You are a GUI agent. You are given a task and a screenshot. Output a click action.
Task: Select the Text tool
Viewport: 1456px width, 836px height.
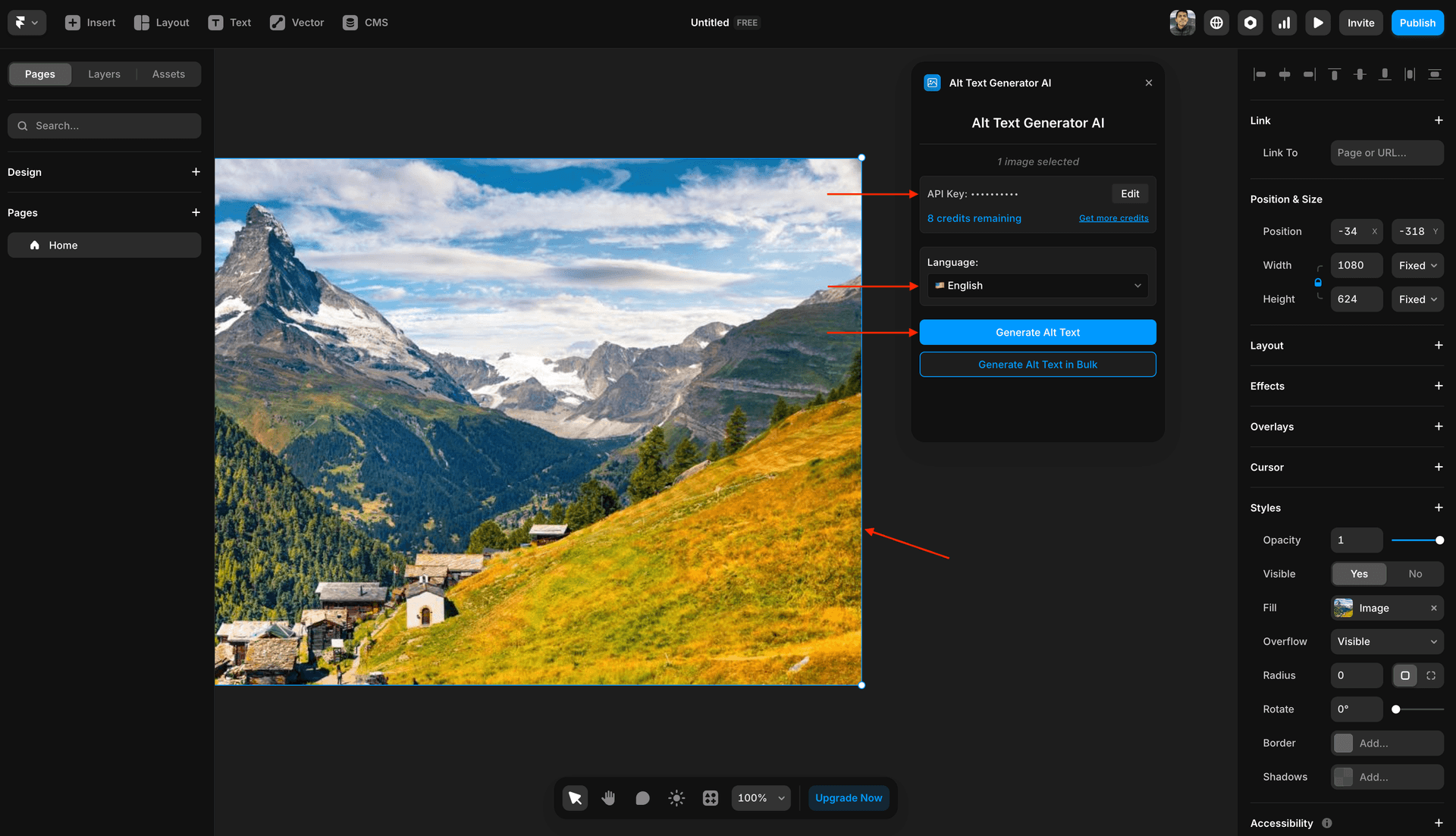[x=230, y=22]
